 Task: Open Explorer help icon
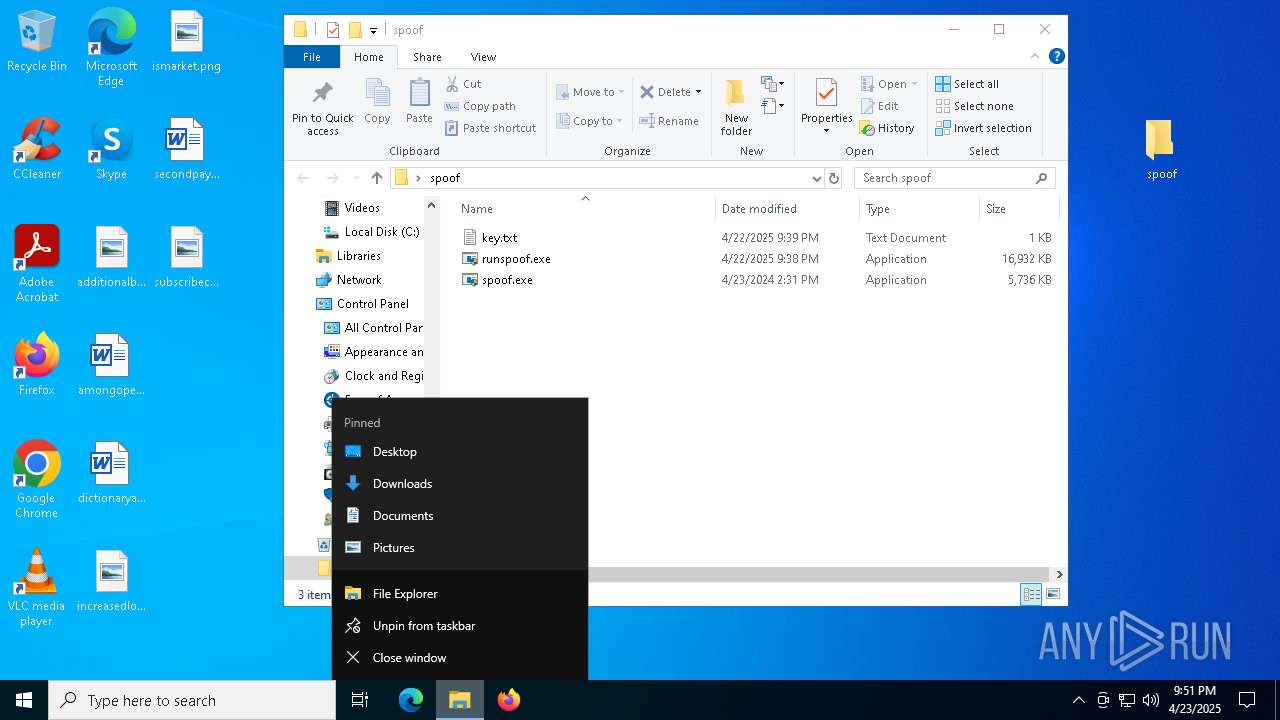pyautogui.click(x=1056, y=57)
